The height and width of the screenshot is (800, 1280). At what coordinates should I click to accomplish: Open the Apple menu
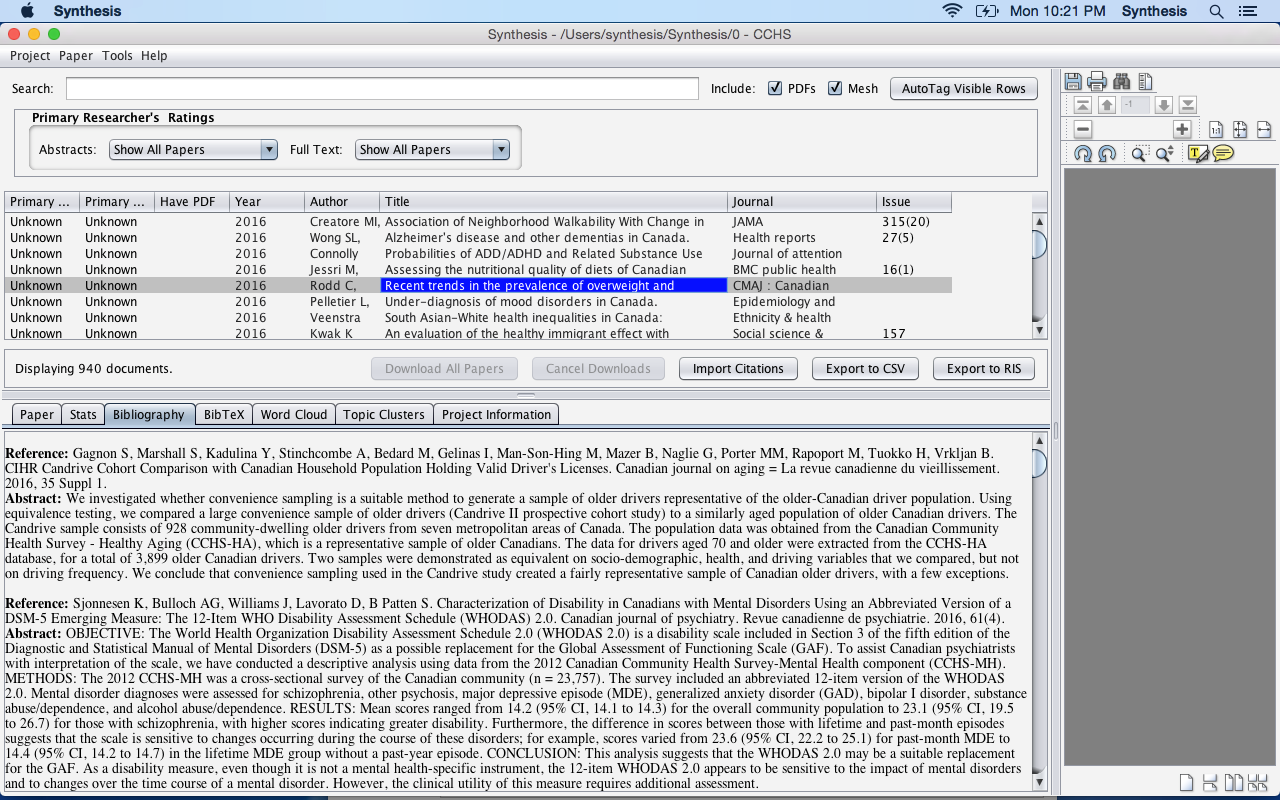(27, 11)
